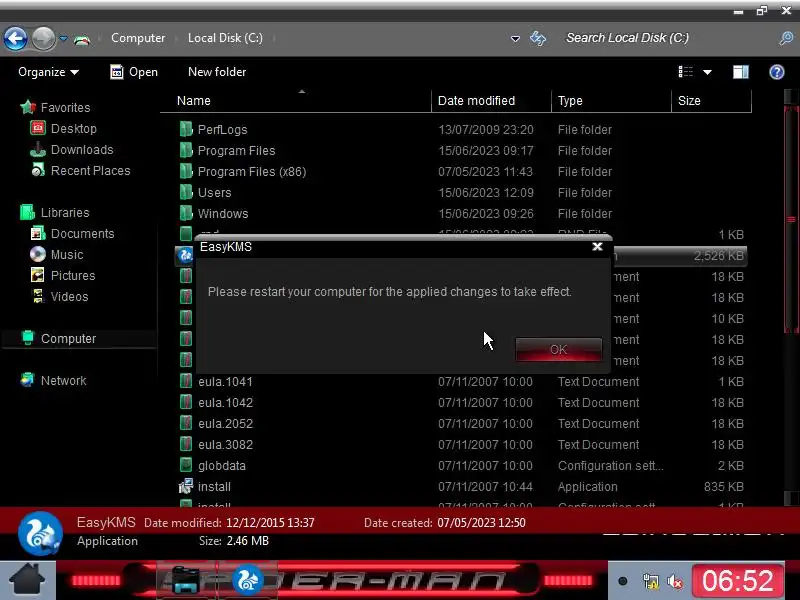Click the Network globe icon
800x600 pixels.
(28, 380)
